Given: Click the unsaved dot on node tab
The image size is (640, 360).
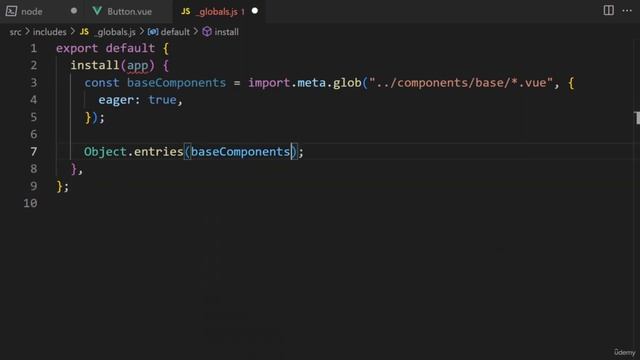Looking at the screenshot, I should tap(73, 11).
